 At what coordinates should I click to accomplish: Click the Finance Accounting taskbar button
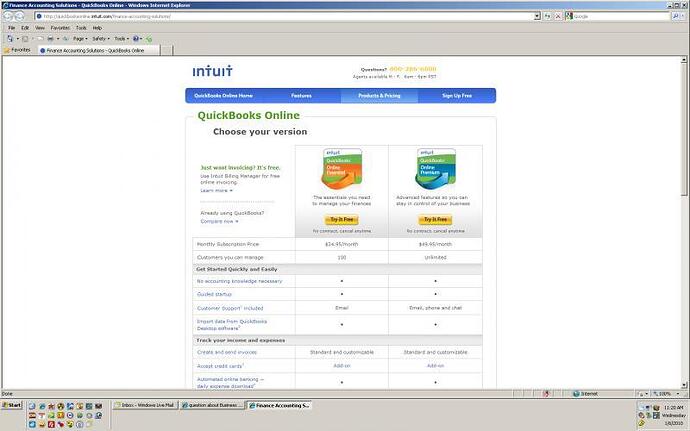(x=279, y=405)
